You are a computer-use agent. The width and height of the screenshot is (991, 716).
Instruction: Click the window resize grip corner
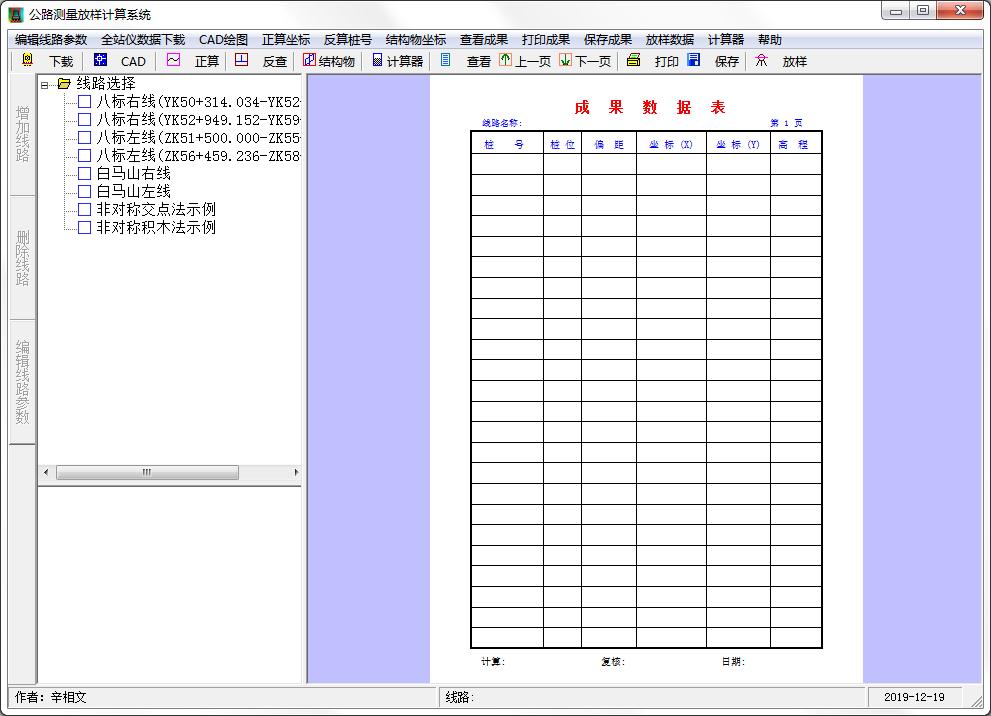point(978,700)
